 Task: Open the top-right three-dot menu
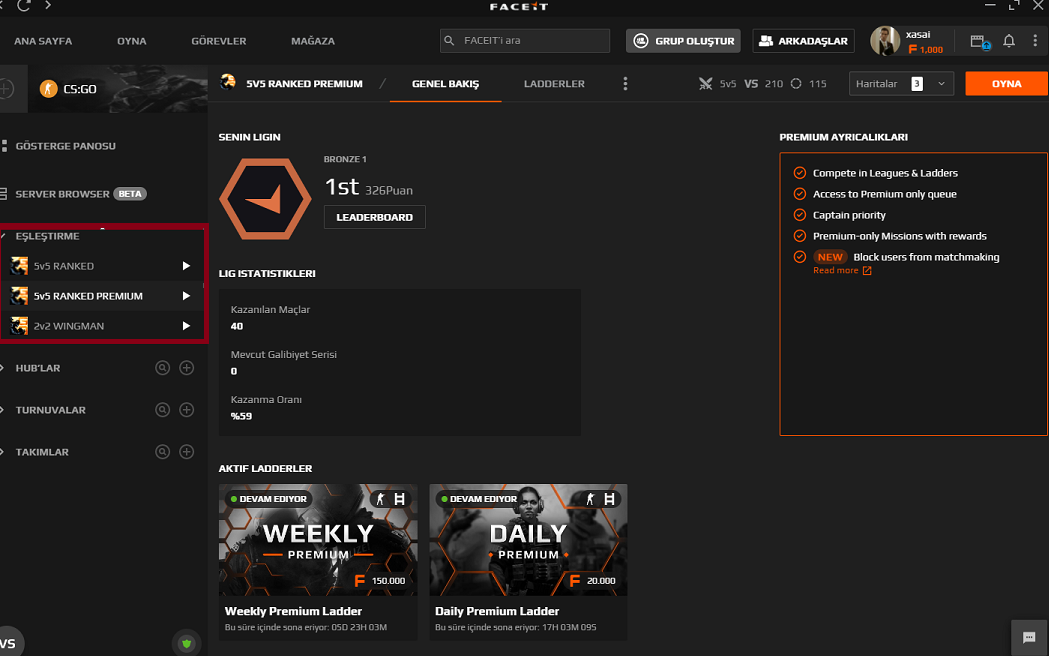(1035, 41)
